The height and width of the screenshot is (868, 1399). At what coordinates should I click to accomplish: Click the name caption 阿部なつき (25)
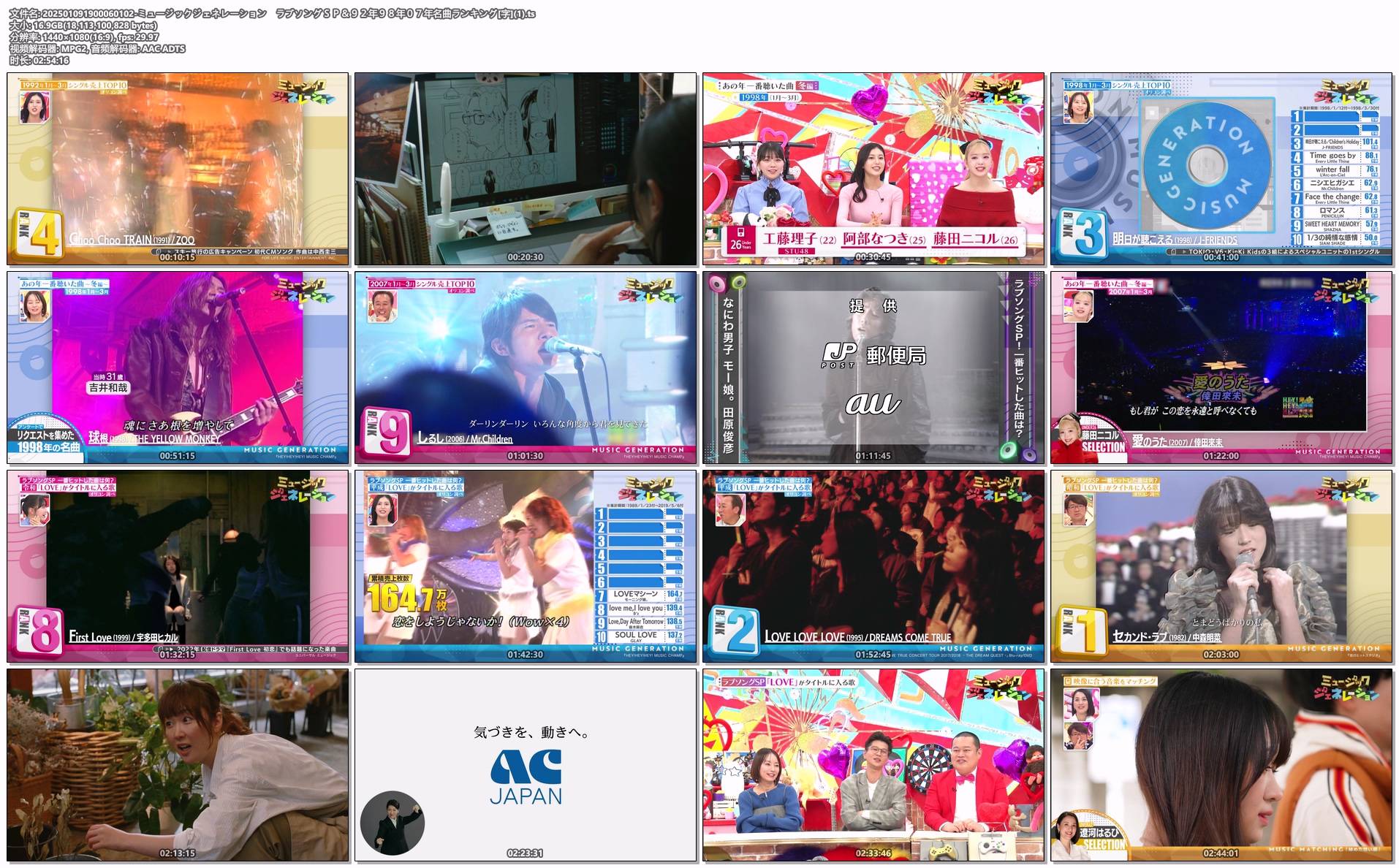click(x=884, y=239)
